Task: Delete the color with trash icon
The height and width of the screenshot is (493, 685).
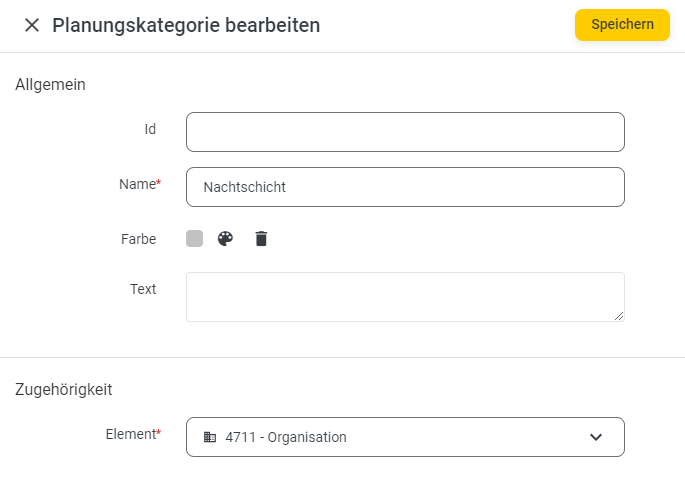Action: pyautogui.click(x=261, y=239)
